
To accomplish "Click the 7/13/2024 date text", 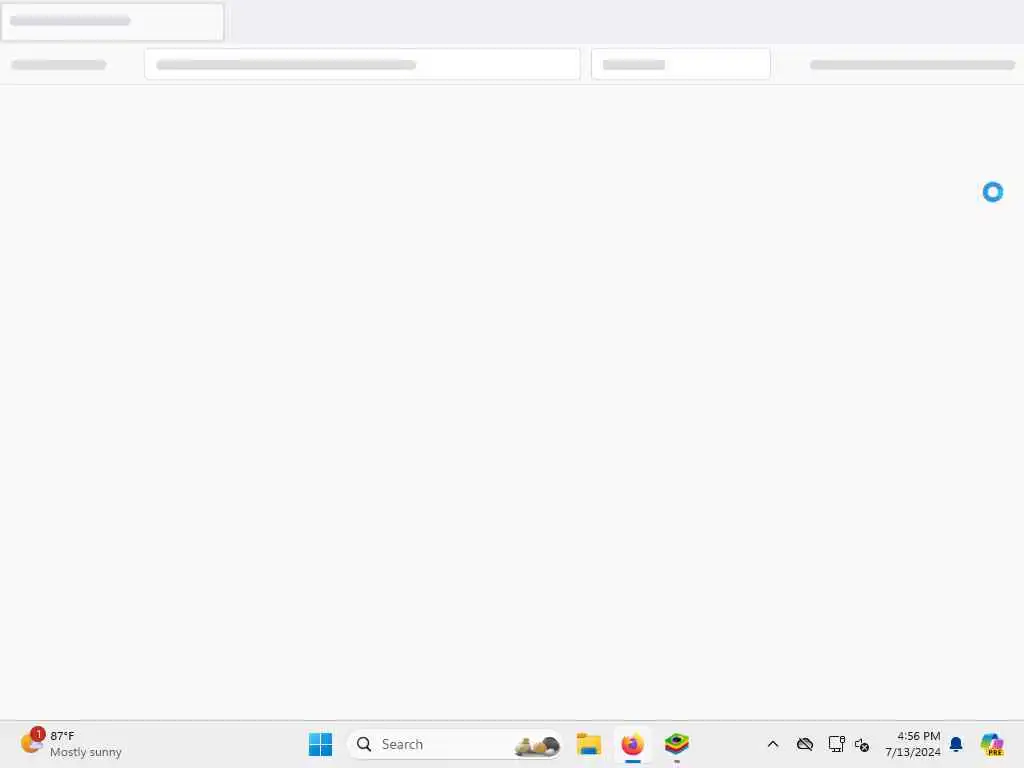I will click(912, 752).
